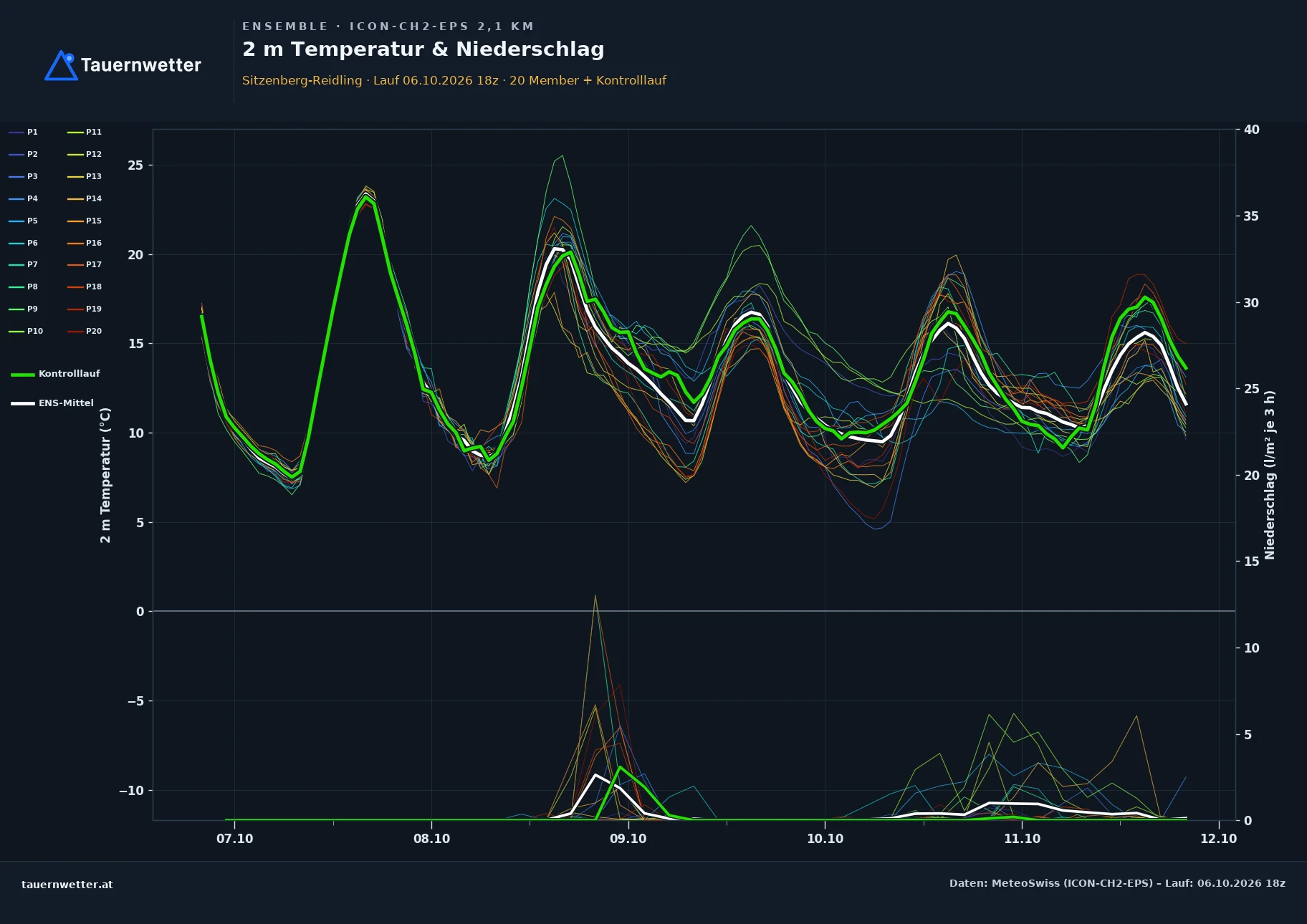The height and width of the screenshot is (924, 1307).
Task: Click the Kontrolllauf legend entry
Action: tap(55, 374)
